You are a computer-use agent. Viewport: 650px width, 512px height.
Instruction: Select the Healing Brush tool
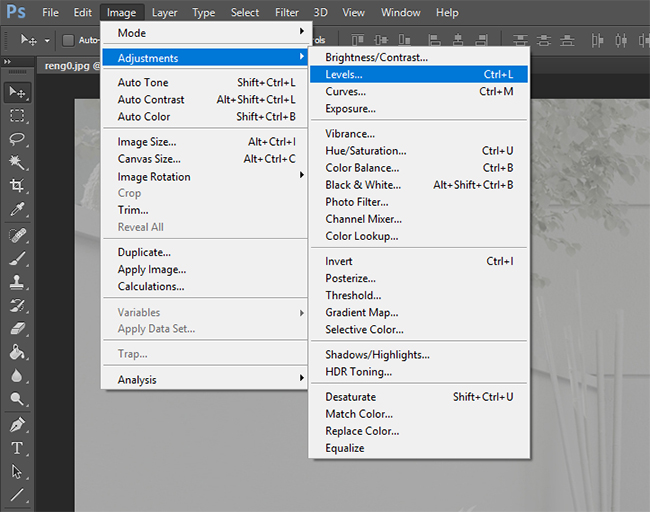click(x=17, y=235)
